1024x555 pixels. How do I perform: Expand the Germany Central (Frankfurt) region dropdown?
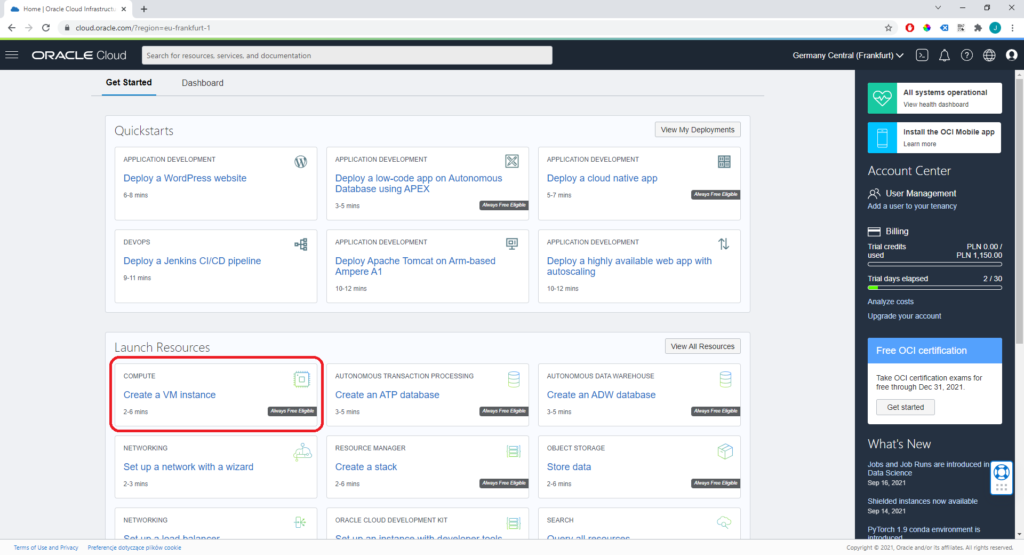[848, 56]
